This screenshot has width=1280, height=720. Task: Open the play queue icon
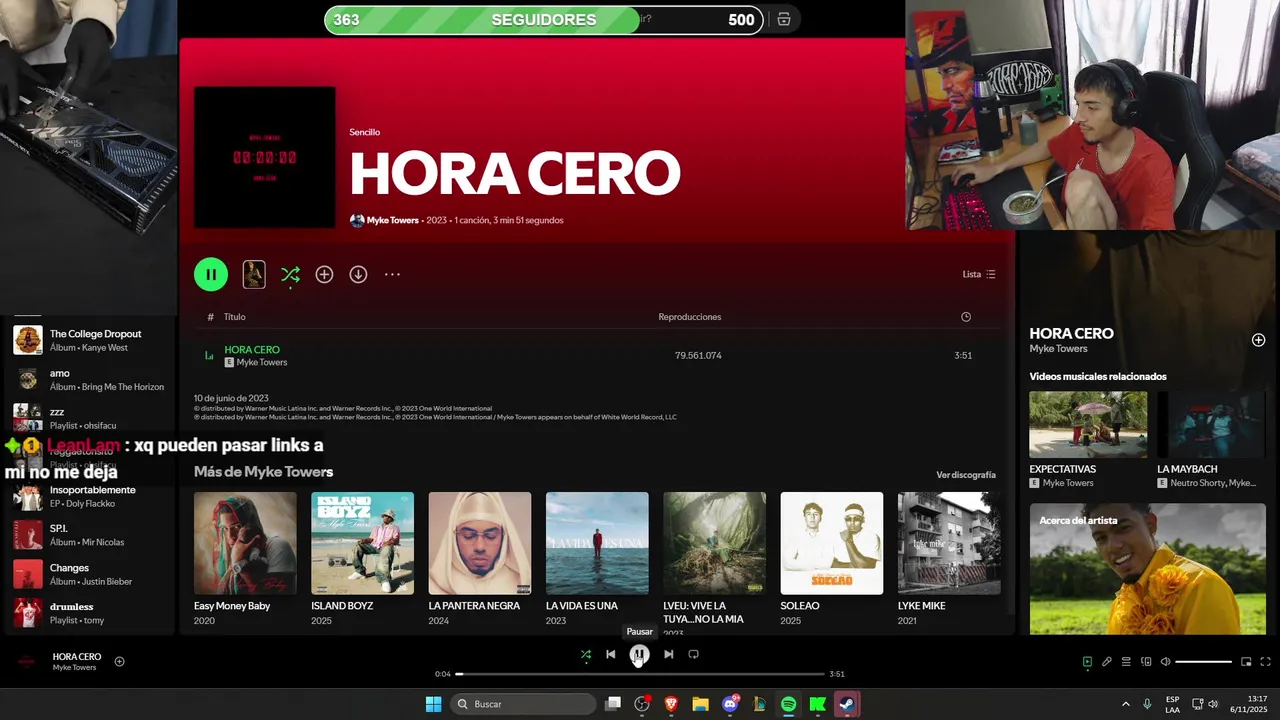point(1126,662)
